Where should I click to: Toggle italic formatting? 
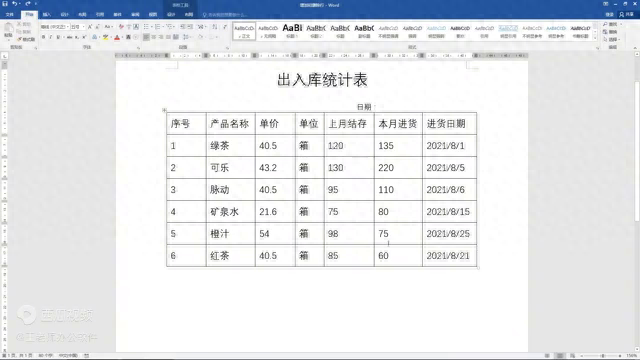[x=51, y=37]
